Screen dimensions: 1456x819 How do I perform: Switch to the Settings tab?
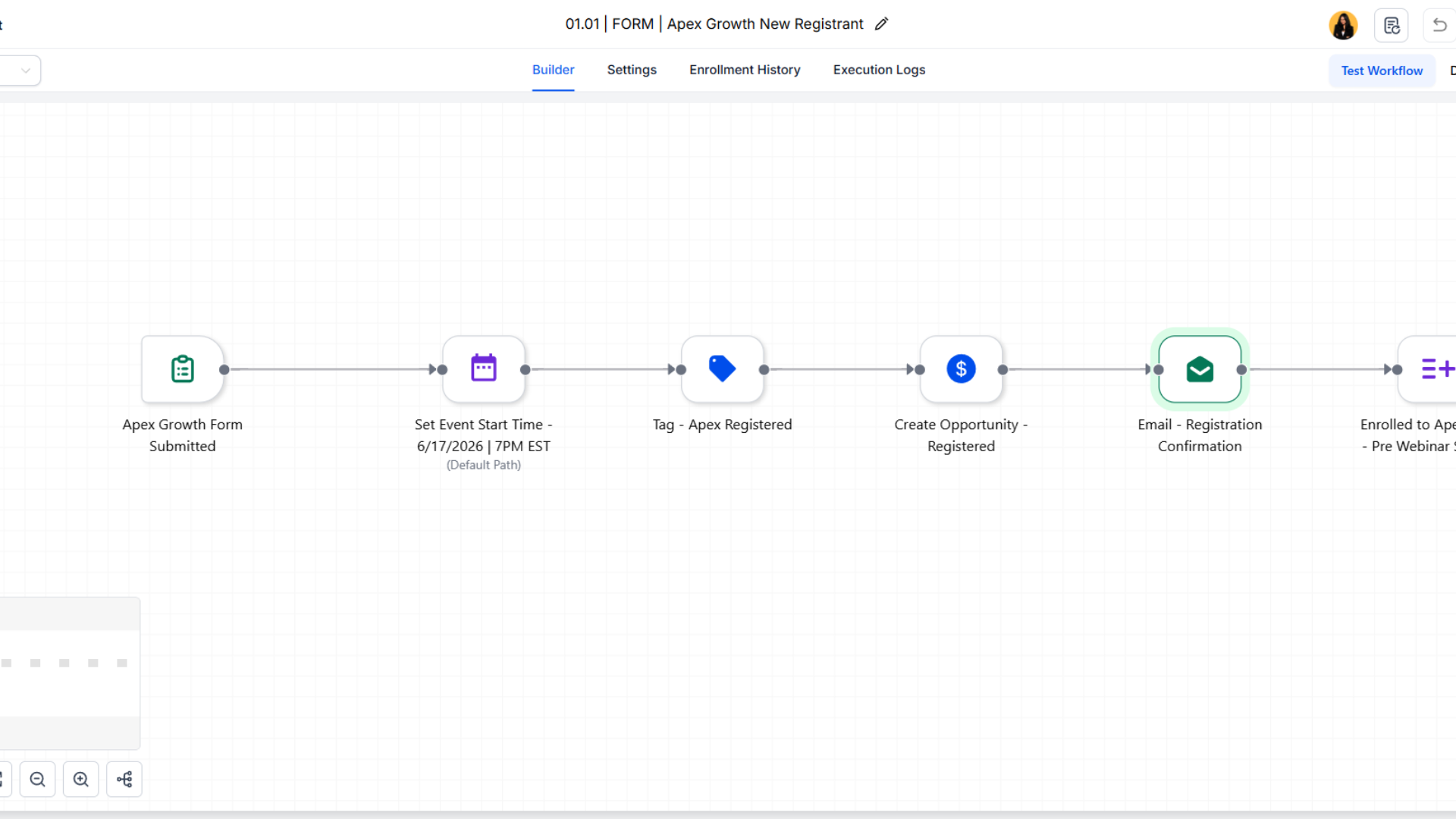coord(632,70)
